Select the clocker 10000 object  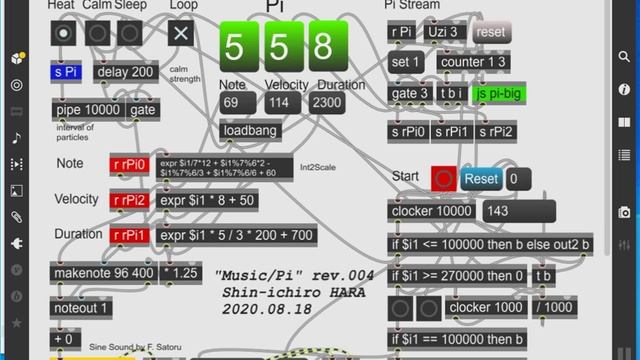431,211
